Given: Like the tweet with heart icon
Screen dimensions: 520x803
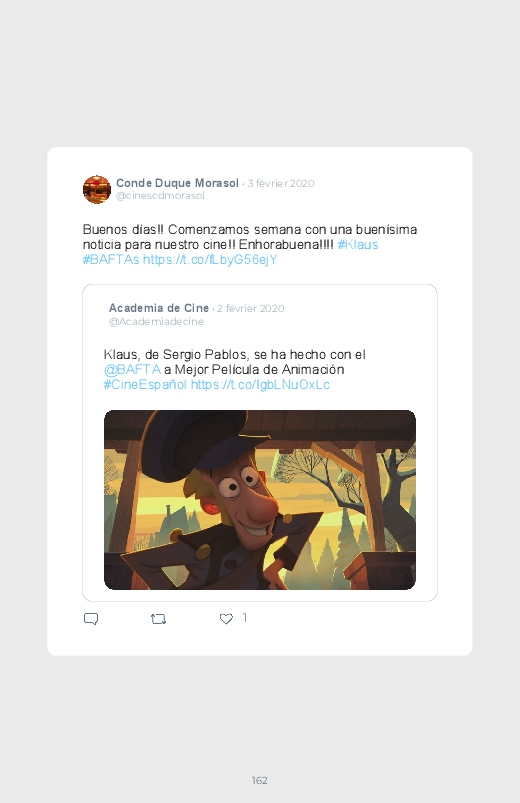Looking at the screenshot, I should coord(226,619).
